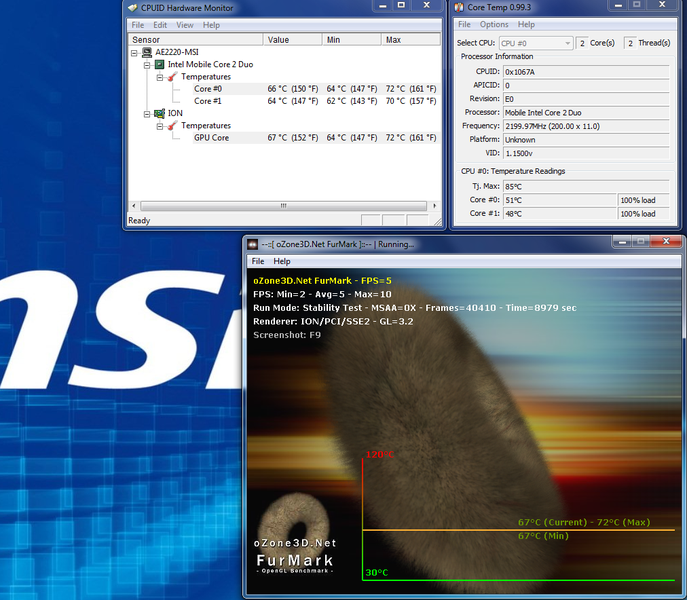Click thermometer icon under ION
The image size is (687, 600).
click(x=172, y=126)
